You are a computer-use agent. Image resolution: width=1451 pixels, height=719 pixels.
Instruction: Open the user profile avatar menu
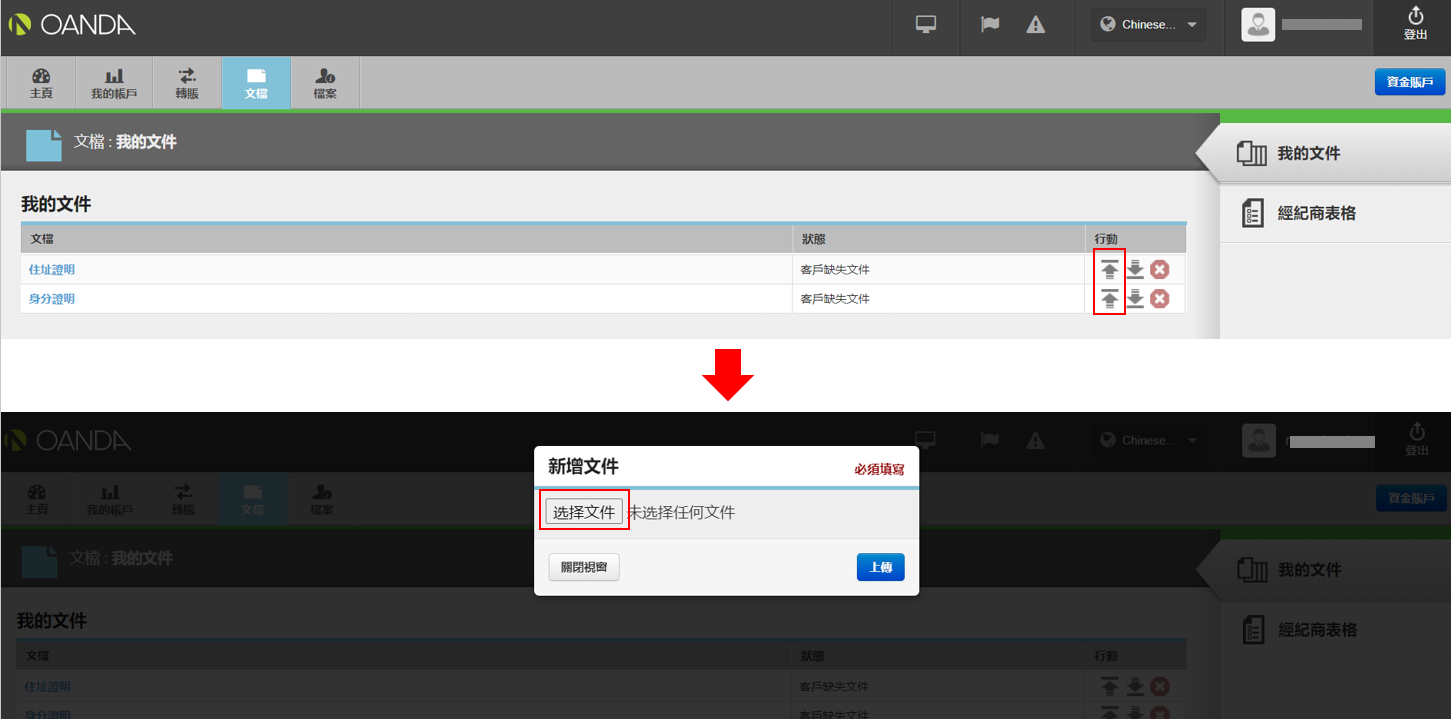click(1258, 25)
